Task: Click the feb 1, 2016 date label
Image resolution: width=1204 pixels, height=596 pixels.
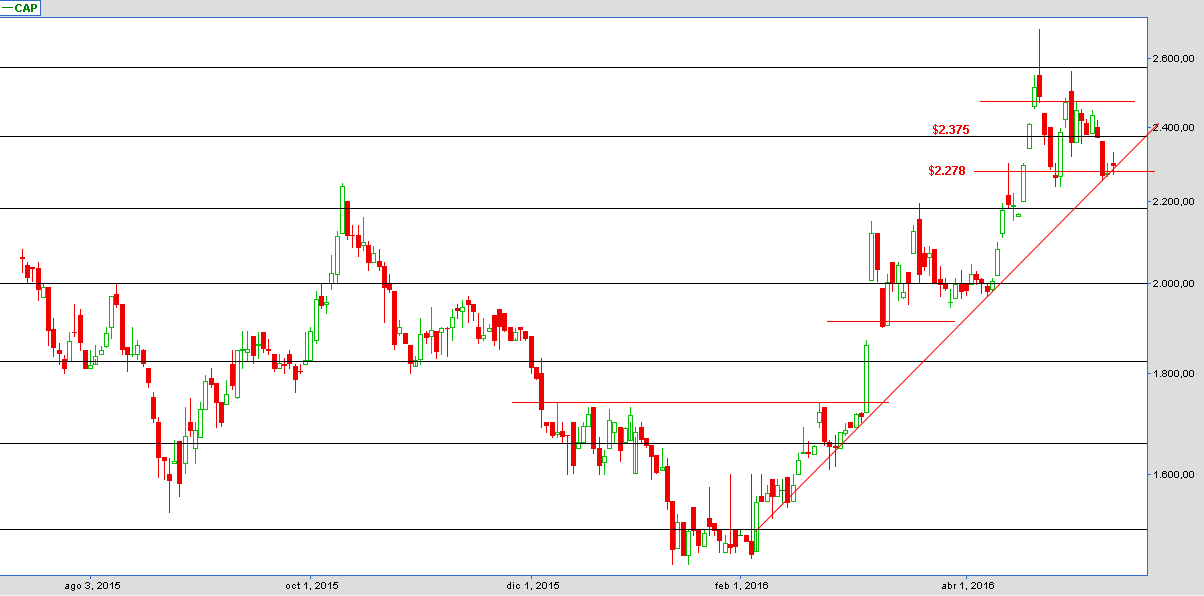Action: pos(740,585)
